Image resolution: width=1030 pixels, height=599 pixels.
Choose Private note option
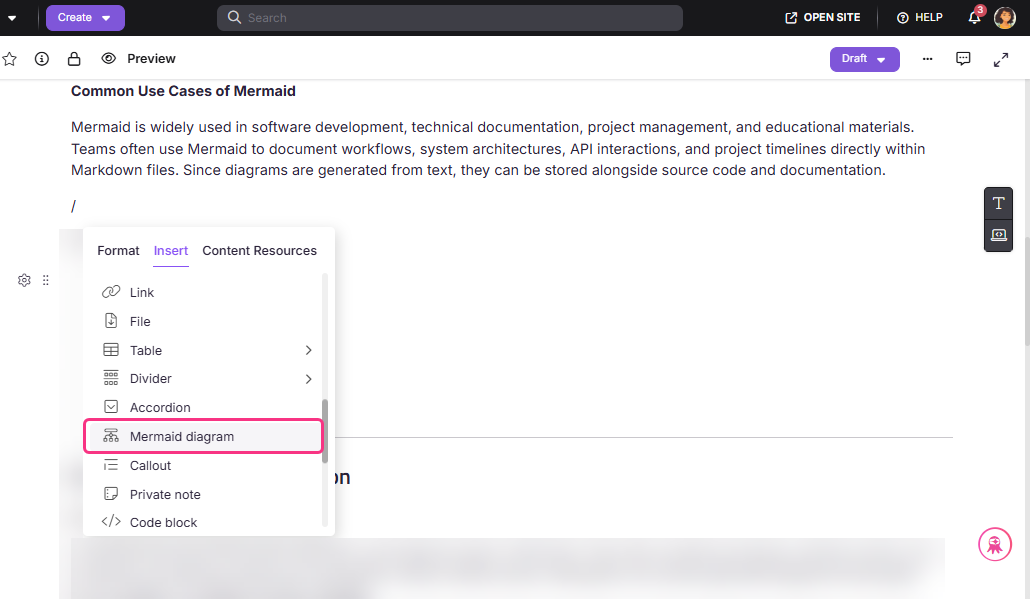tap(204, 495)
